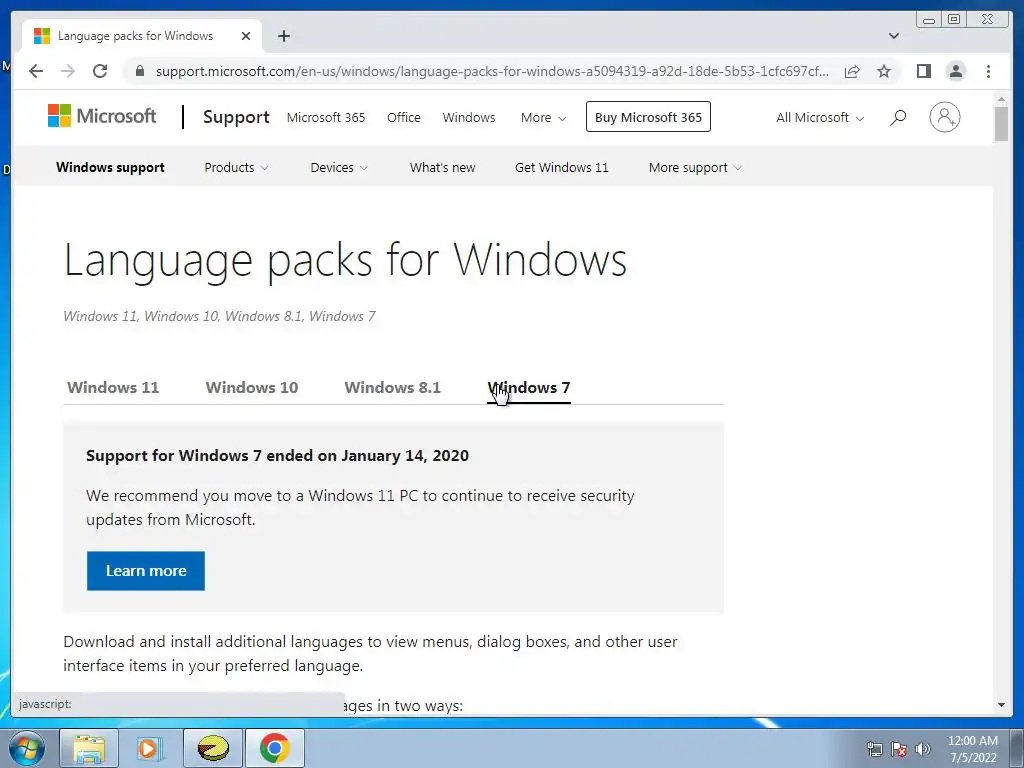Select the Windows 7 tab
Screen dimensions: 1024x768
pos(529,387)
